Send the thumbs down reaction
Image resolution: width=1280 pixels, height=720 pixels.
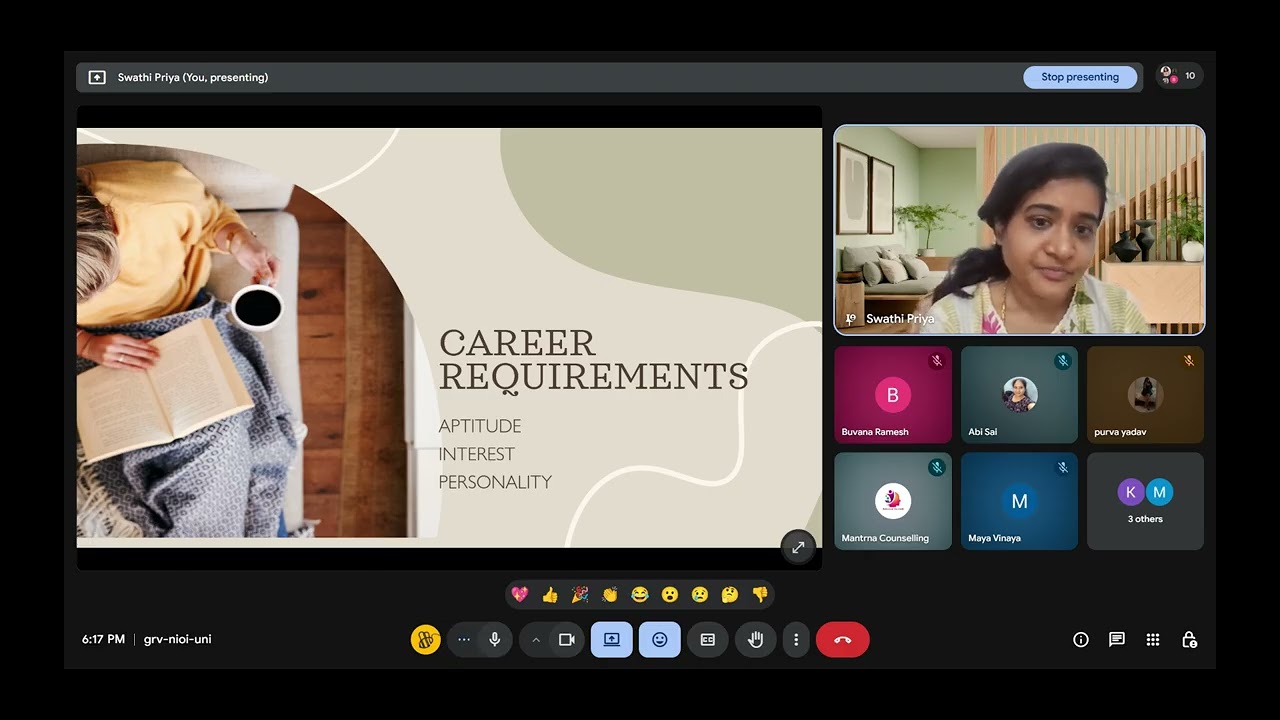[x=760, y=595]
